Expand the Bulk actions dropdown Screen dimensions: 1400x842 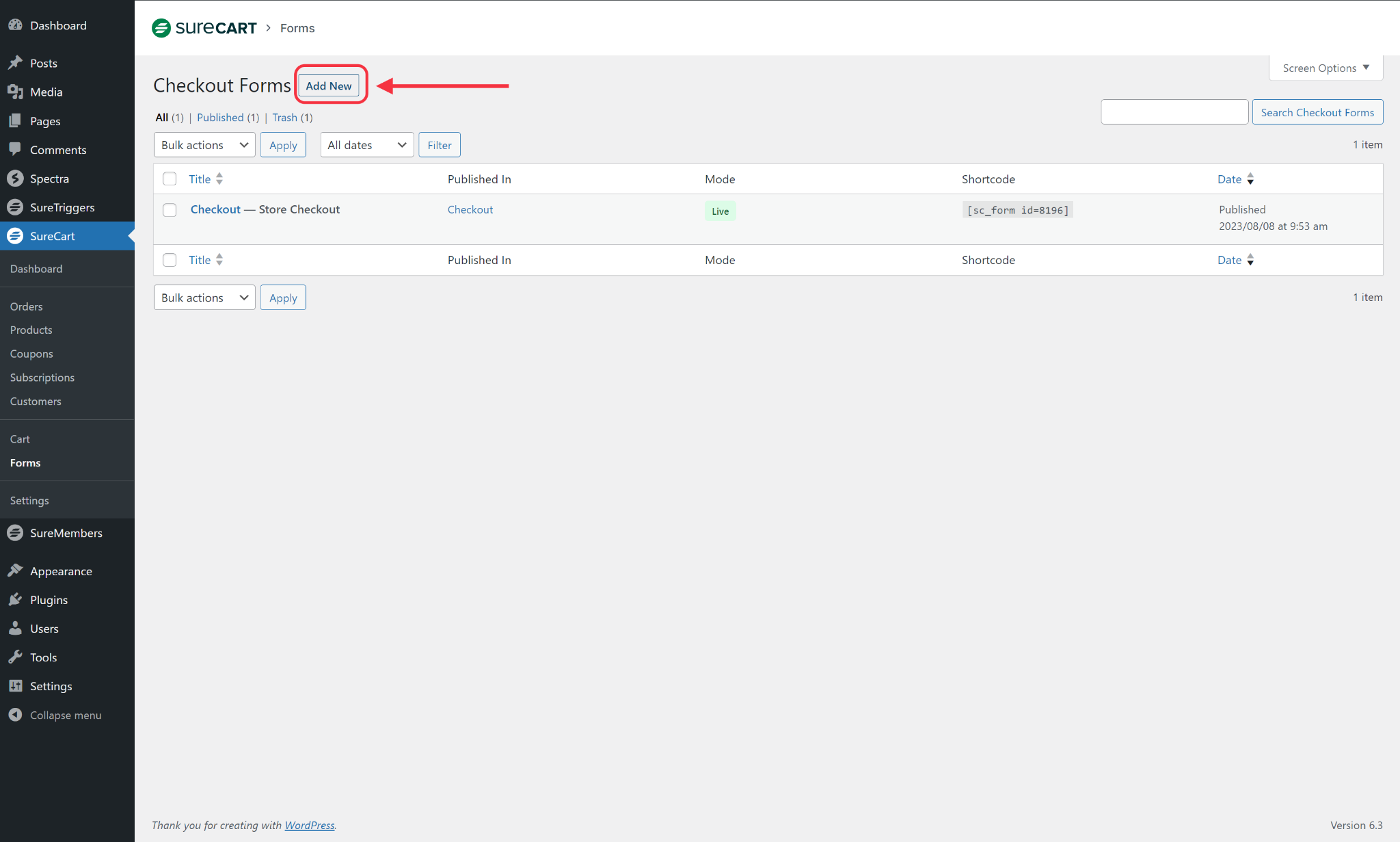[204, 144]
